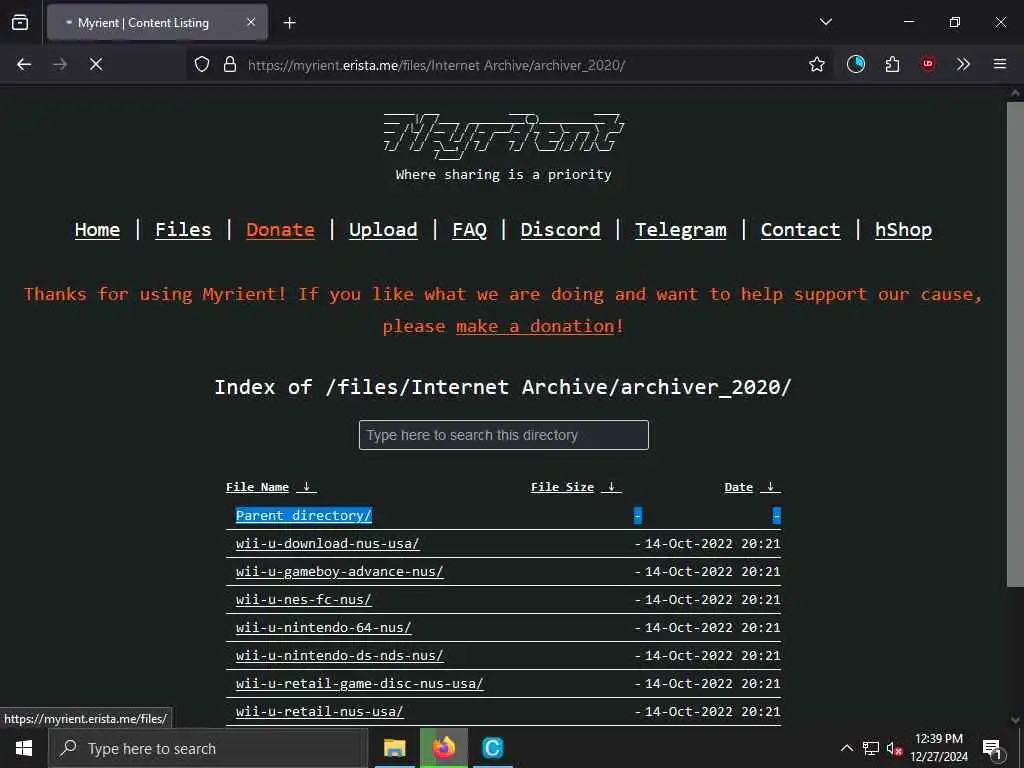Click the date of wii-u-download-nus-usa/ row
Screen dimensions: 1024x768
[712, 543]
